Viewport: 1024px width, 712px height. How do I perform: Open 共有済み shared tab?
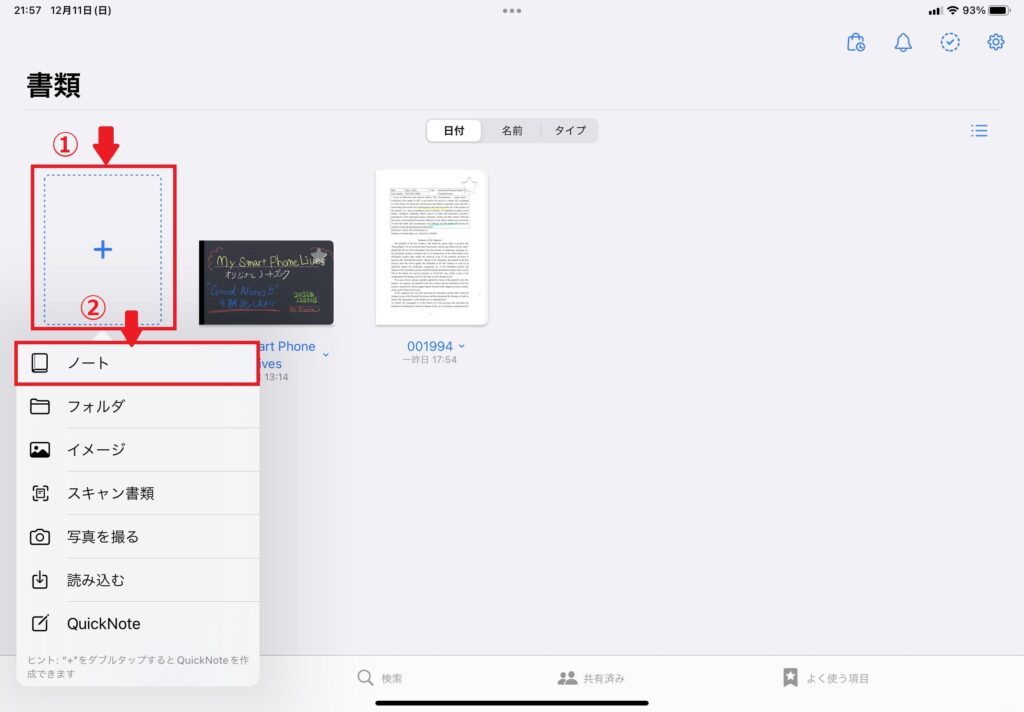coord(591,678)
